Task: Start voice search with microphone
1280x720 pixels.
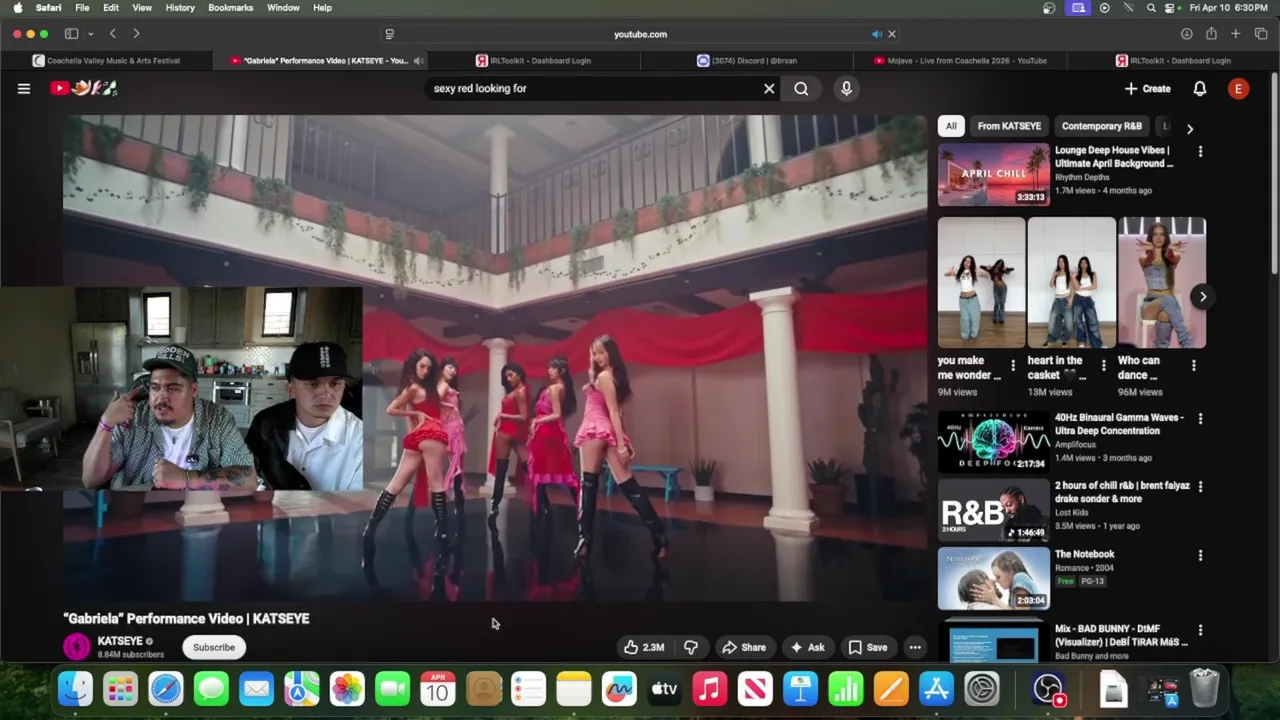Action: point(846,89)
